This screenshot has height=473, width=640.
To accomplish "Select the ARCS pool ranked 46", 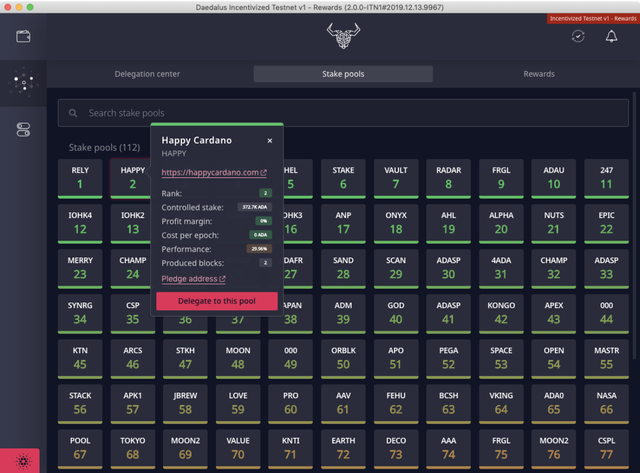I will (133, 359).
